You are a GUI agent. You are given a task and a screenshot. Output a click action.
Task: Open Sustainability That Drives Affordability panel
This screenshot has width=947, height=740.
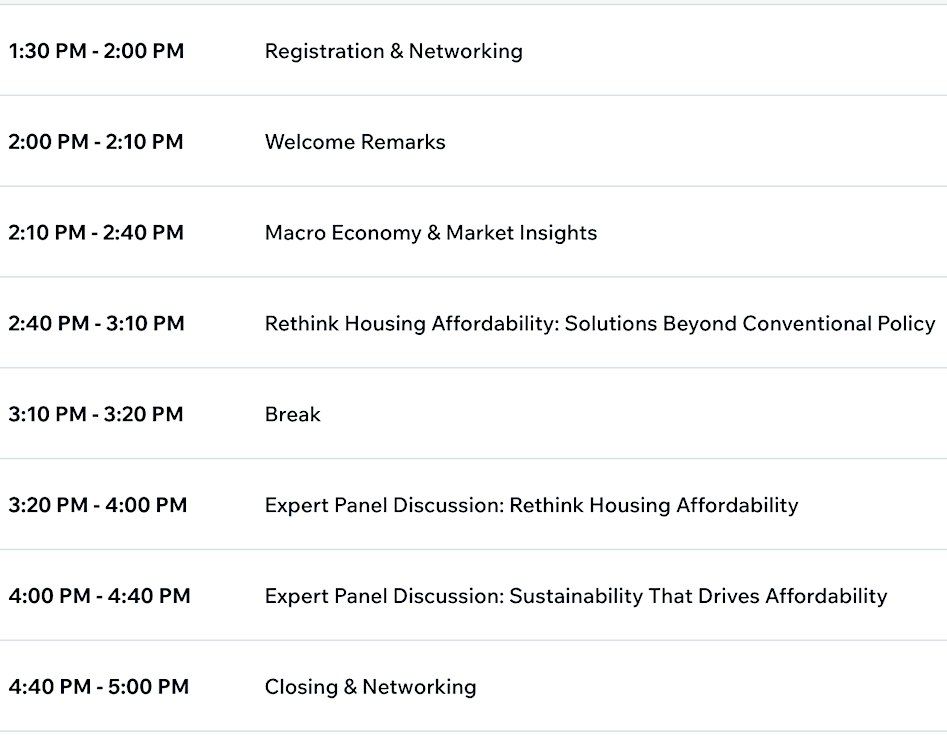click(x=576, y=596)
